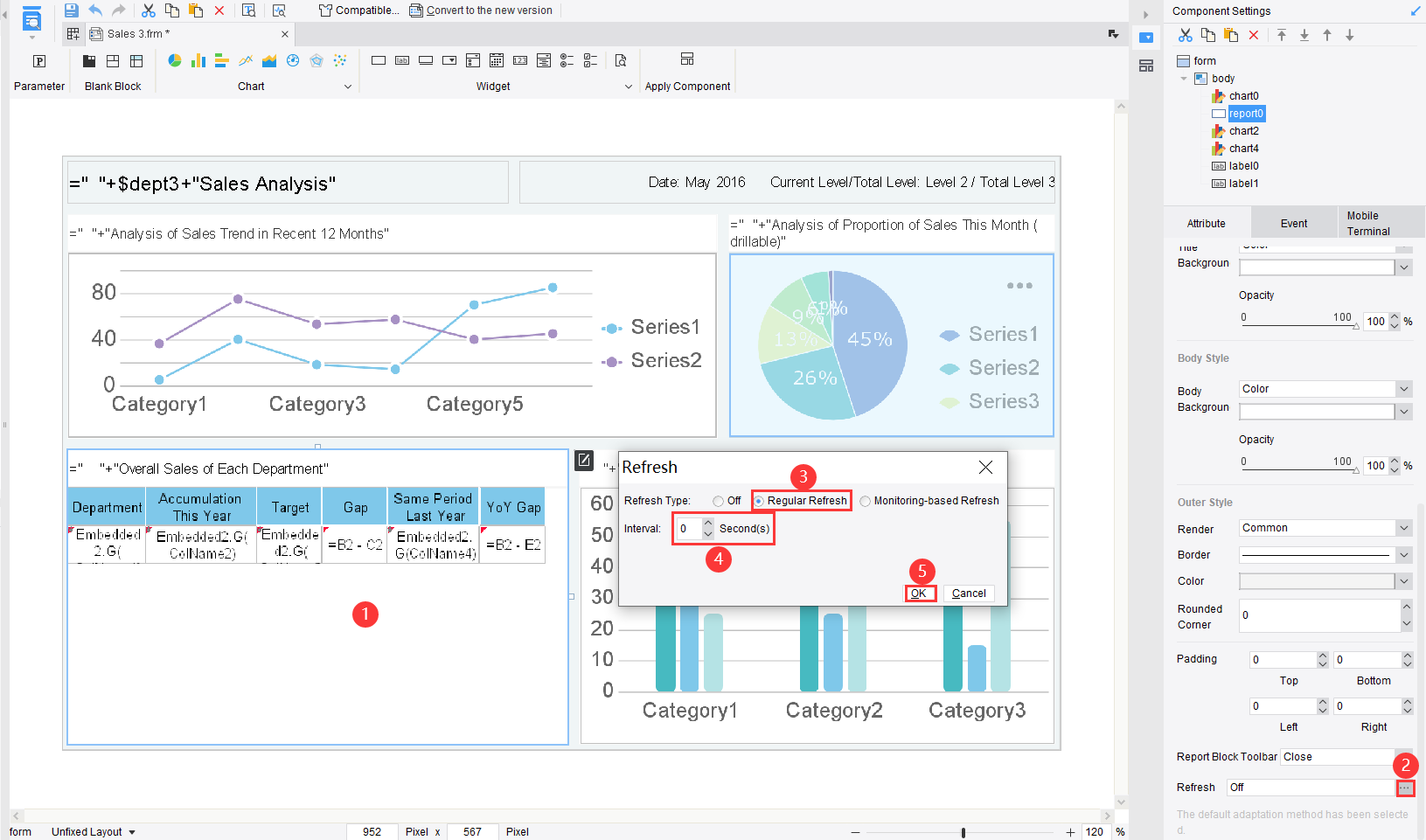Choose Monitoring-based Refresh option
The width and height of the screenshot is (1426, 840).
click(x=866, y=500)
